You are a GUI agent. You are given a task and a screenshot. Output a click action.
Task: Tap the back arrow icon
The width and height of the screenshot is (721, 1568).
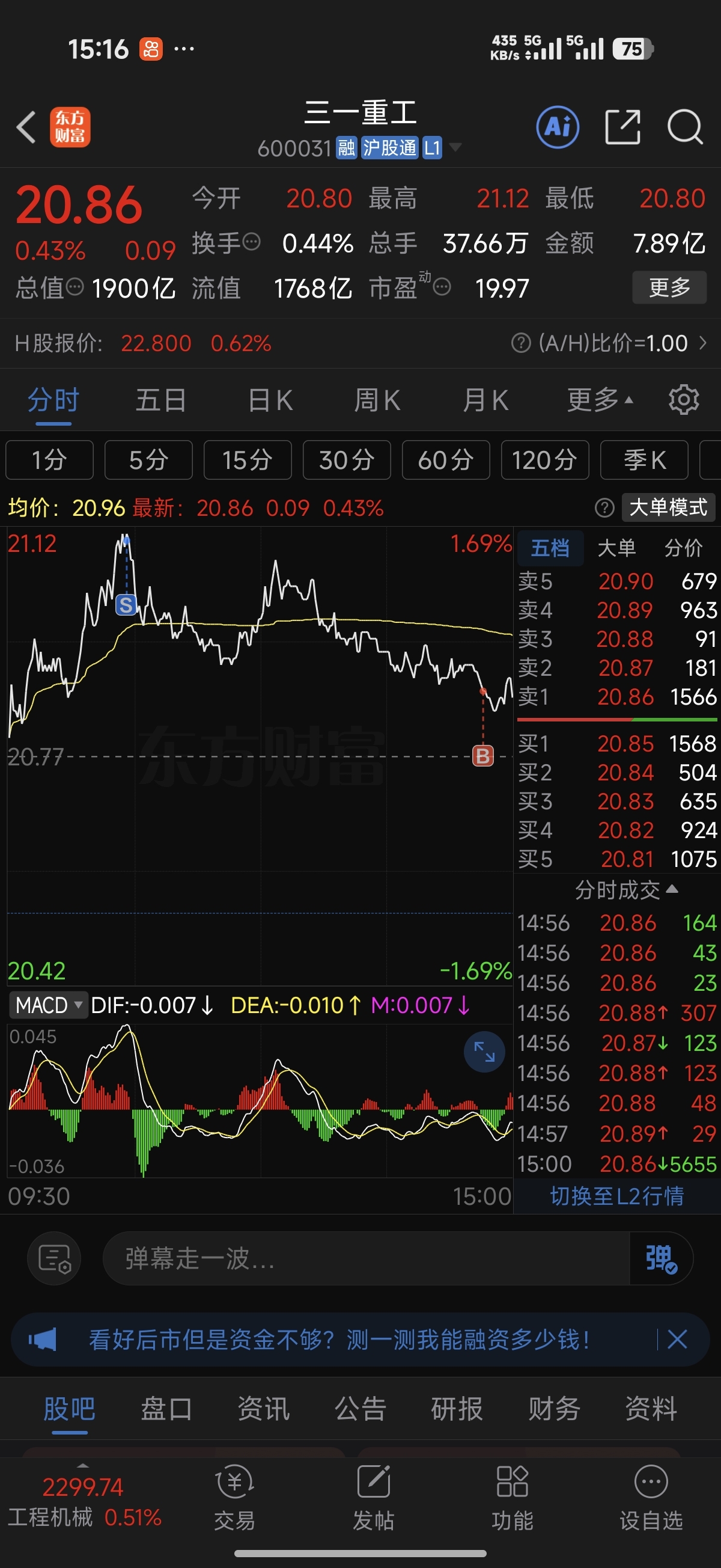[26, 127]
